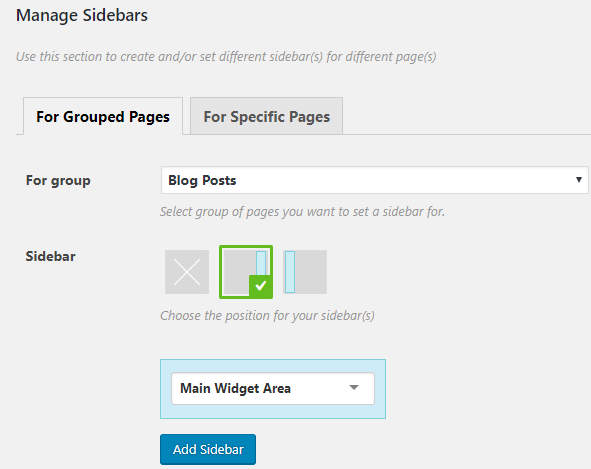Click the Select group of pages hint text
Image resolution: width=591 pixels, height=469 pixels.
pos(302,212)
